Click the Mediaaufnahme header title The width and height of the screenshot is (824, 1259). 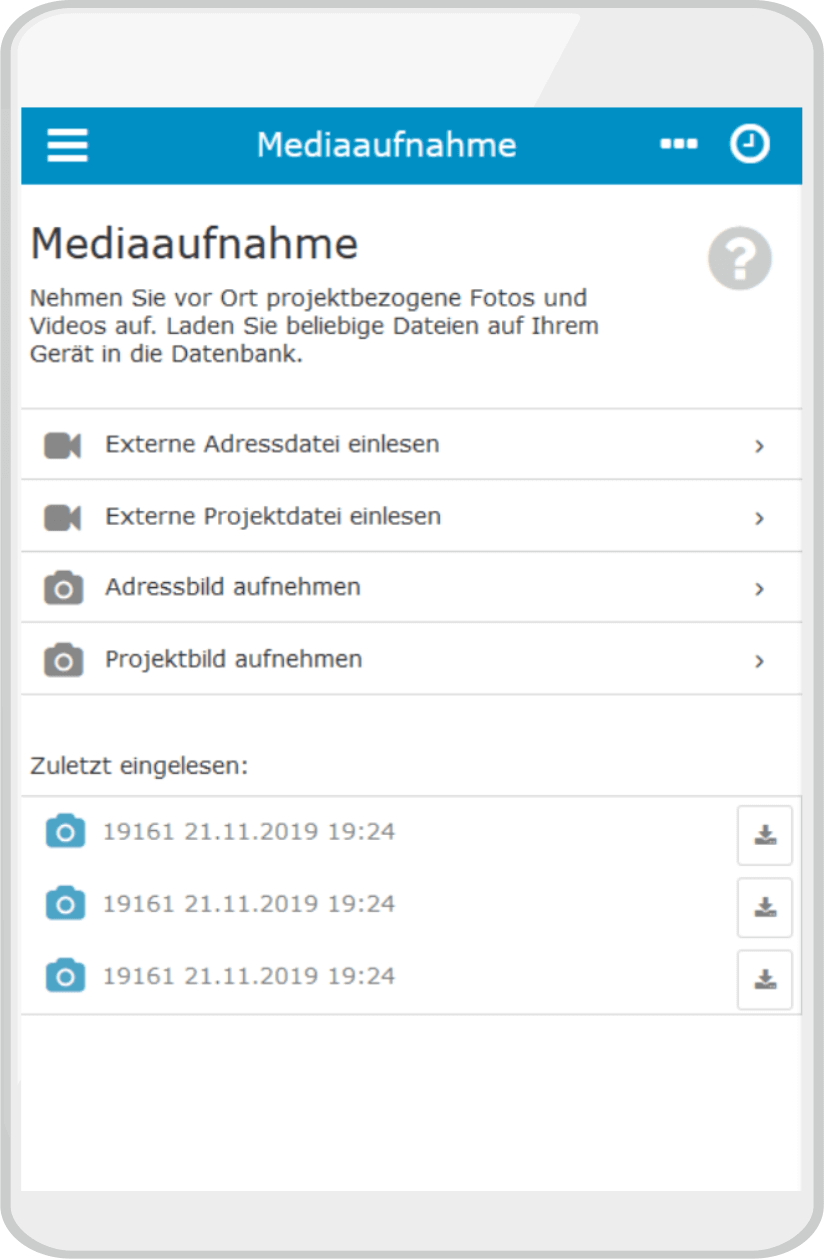point(386,145)
